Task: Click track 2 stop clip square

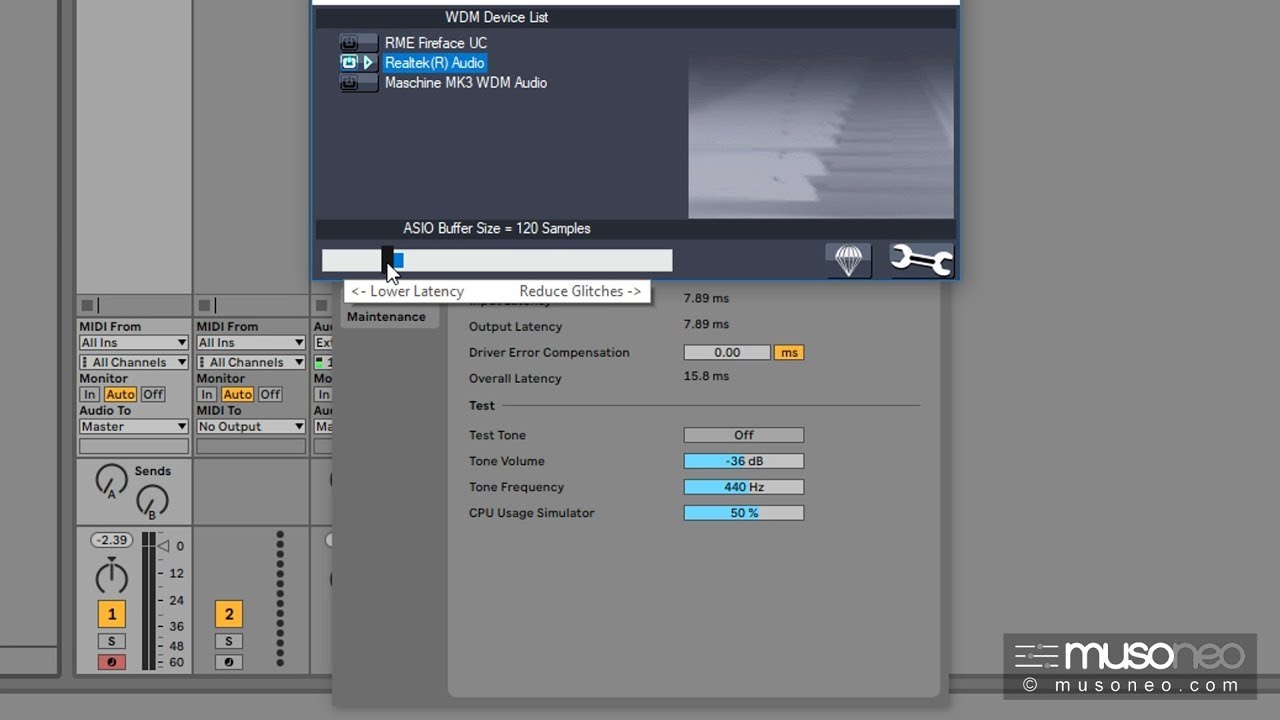Action: click(x=204, y=305)
